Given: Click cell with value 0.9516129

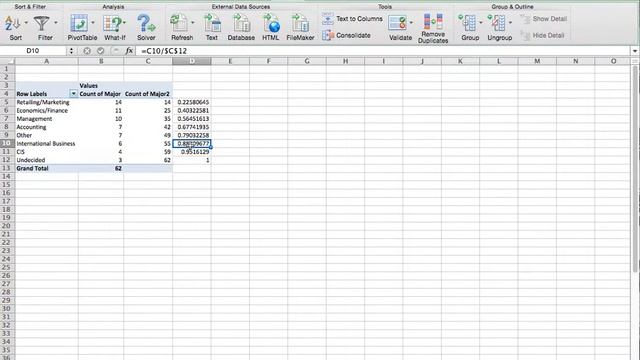Looking at the screenshot, I should (x=191, y=152).
